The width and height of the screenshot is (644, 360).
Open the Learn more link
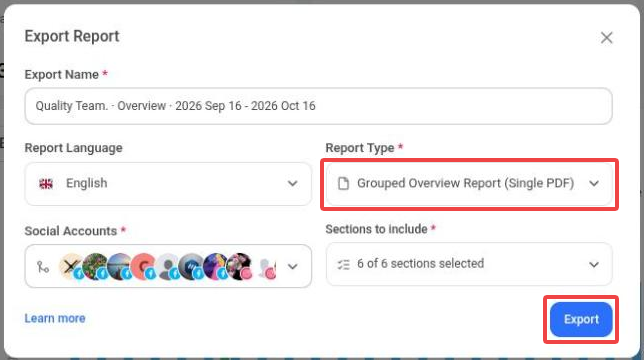(x=55, y=318)
